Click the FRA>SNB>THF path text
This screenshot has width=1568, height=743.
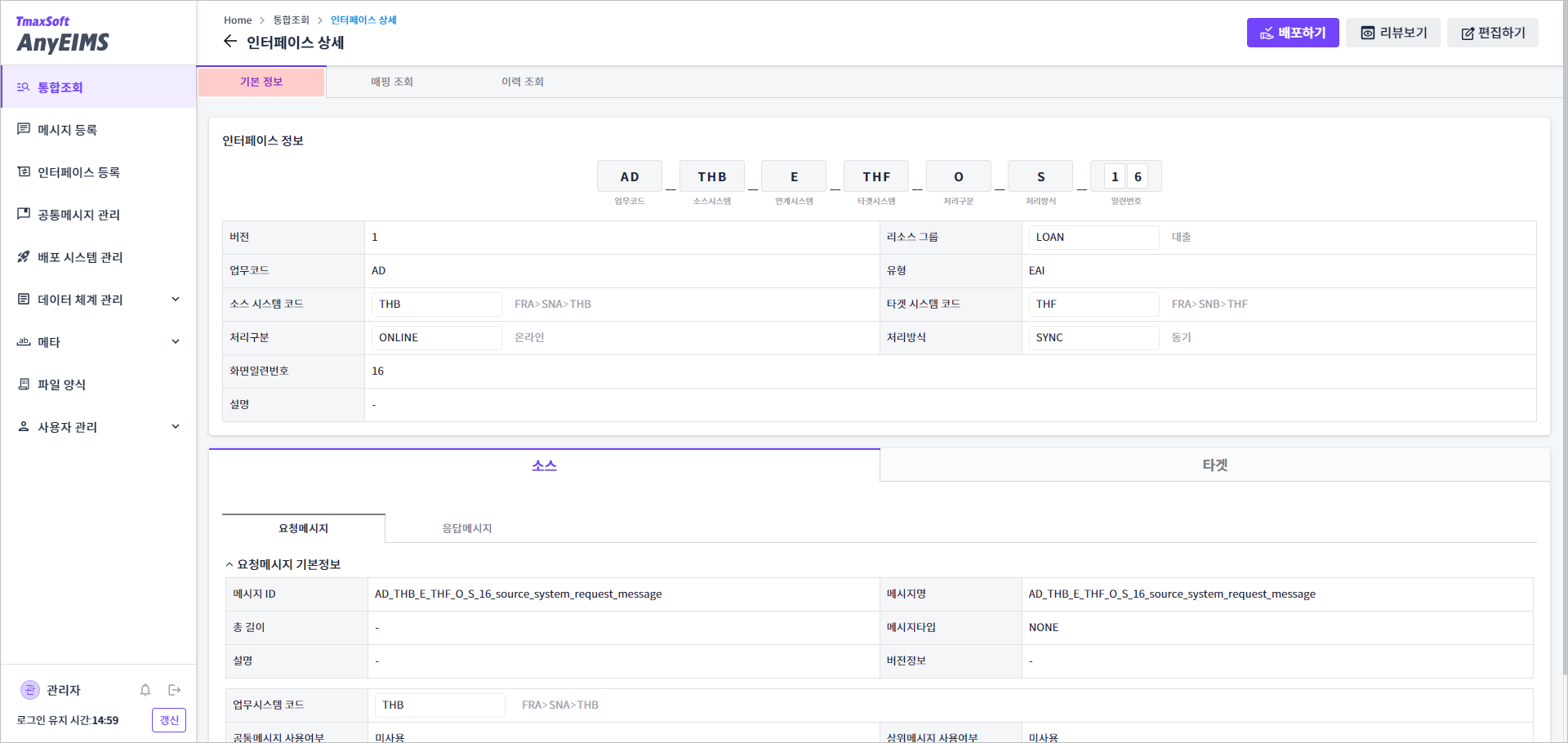tap(1209, 304)
